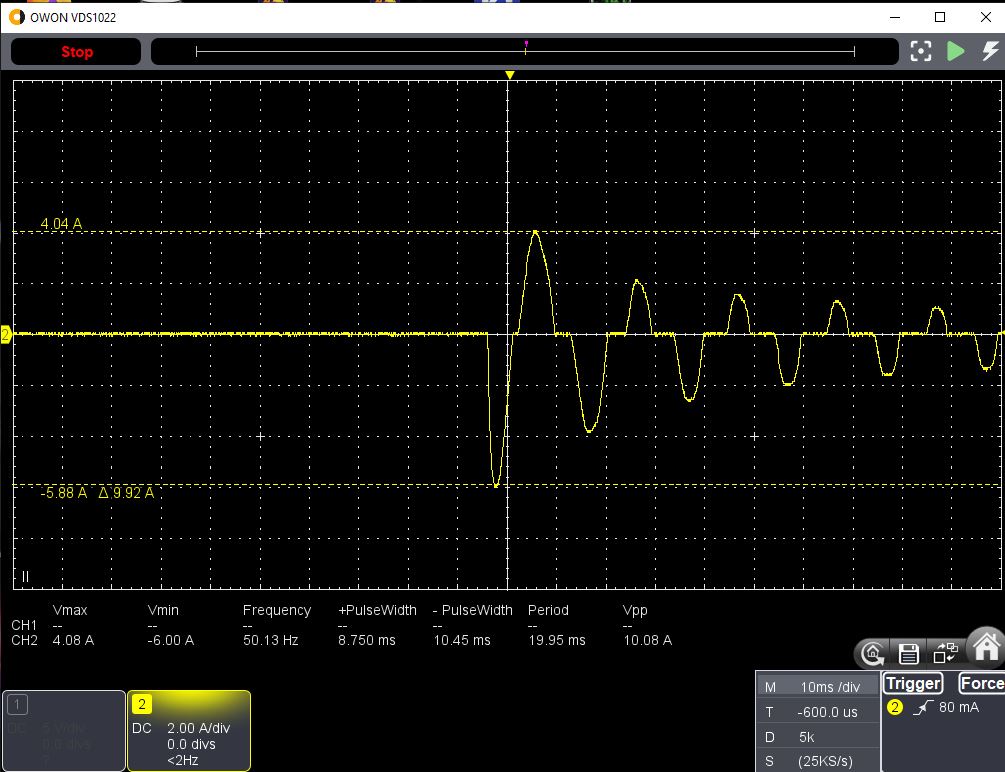The image size is (1005, 772).
Task: Click the autoset focus icon
Action: tap(920, 51)
